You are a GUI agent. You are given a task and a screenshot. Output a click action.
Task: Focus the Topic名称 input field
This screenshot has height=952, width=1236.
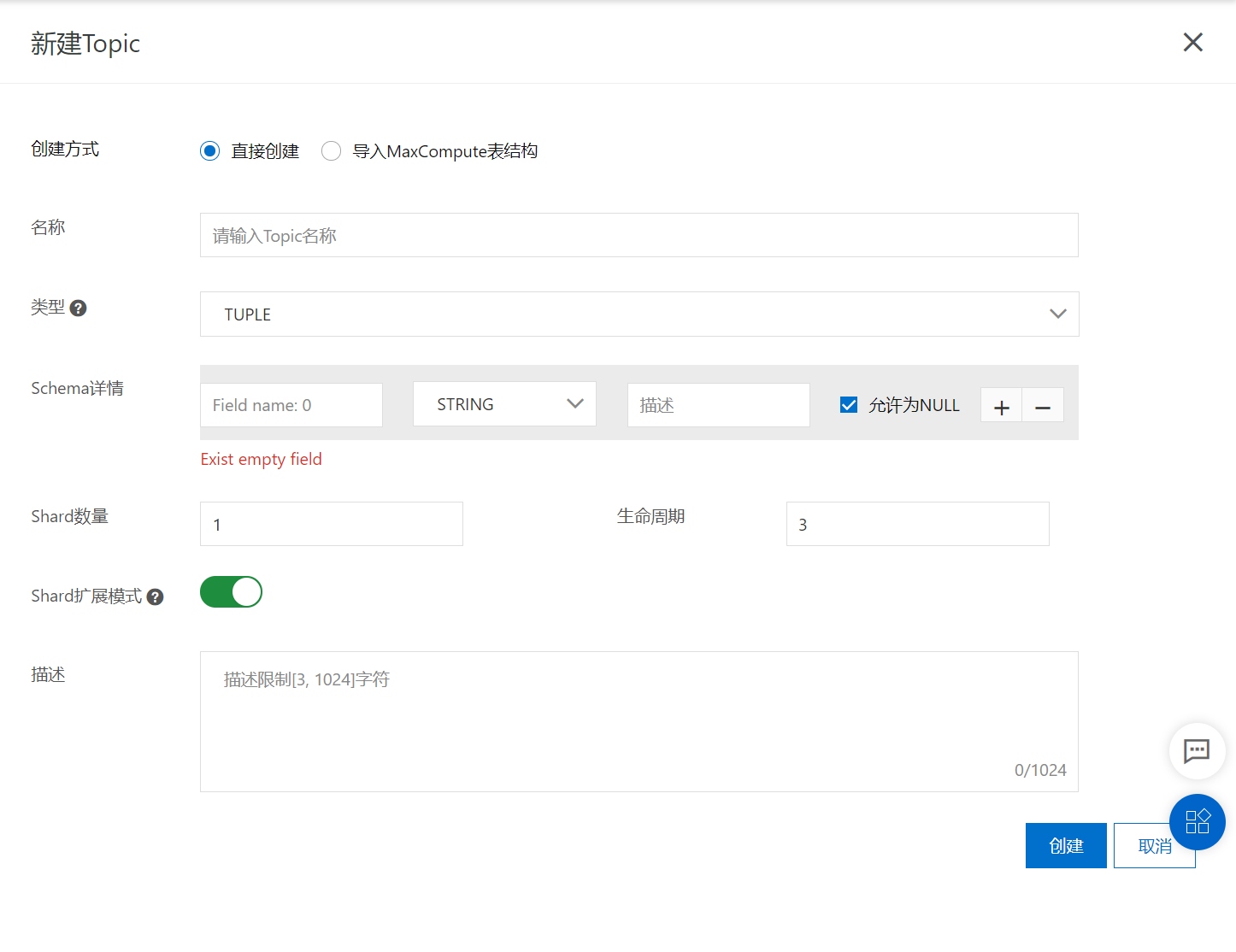tap(639, 235)
